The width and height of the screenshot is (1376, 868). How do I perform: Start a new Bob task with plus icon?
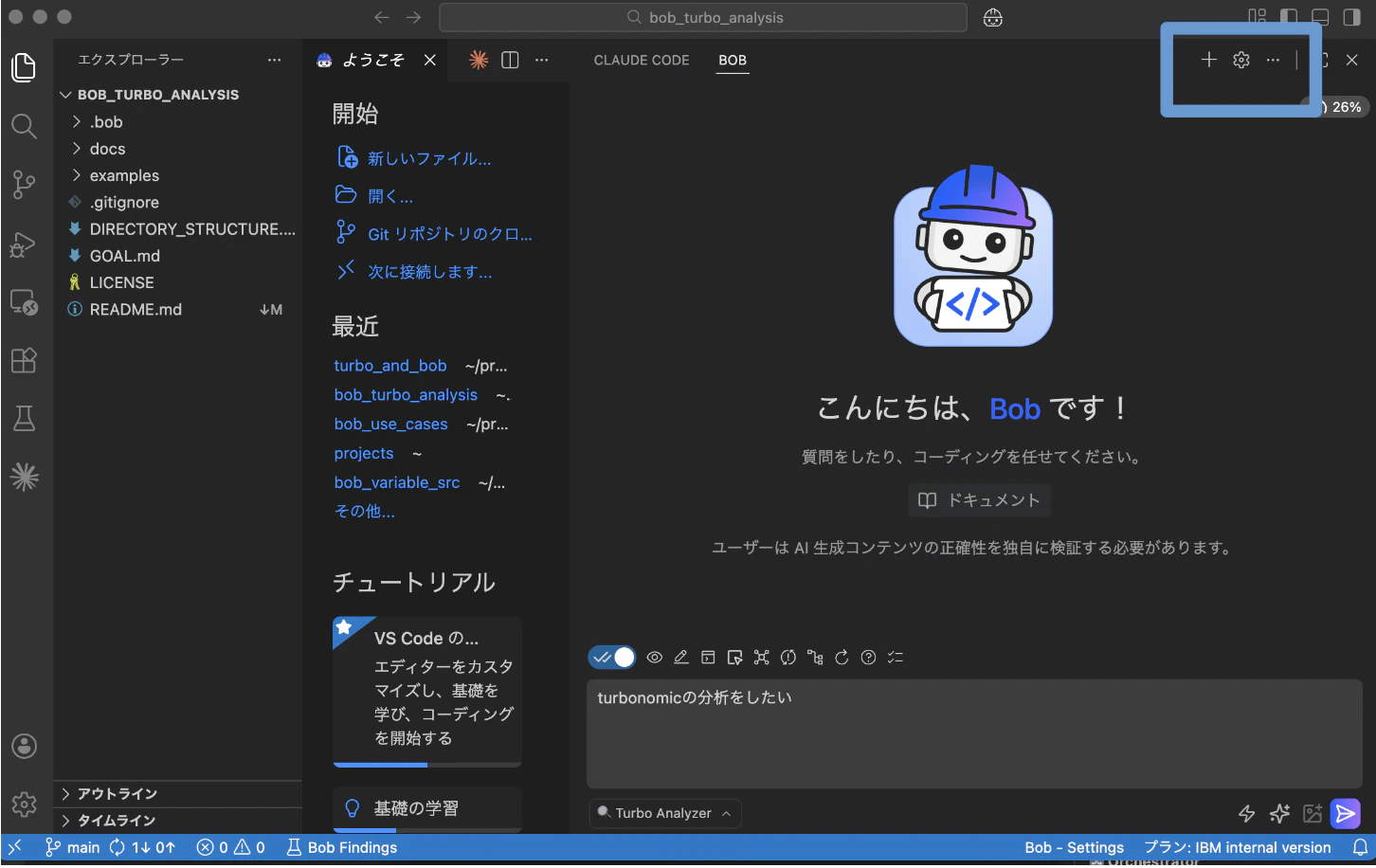[x=1209, y=60]
